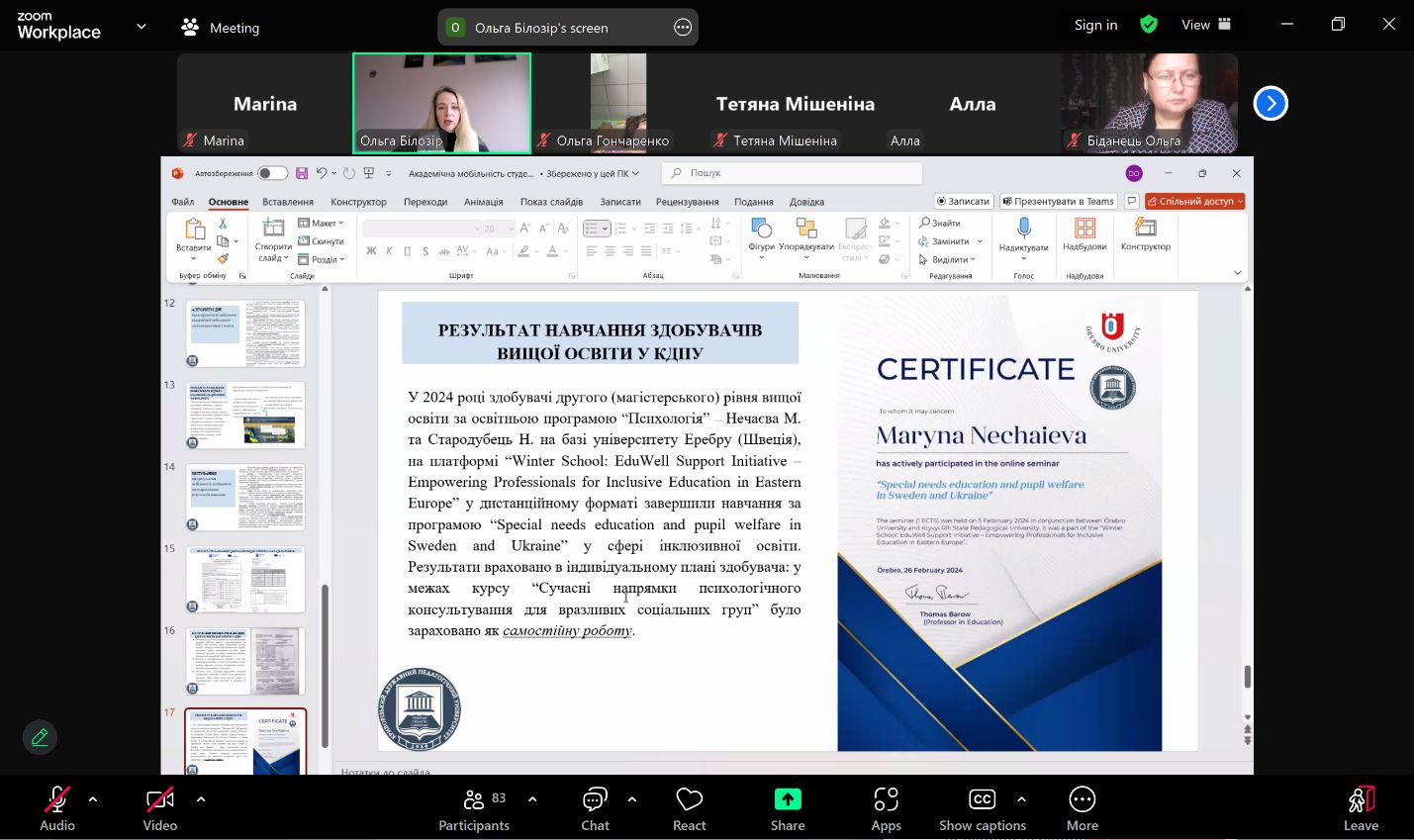Viewport: 1414px width, 840px height.
Task: Show next participants with blue arrow
Action: click(x=1271, y=103)
